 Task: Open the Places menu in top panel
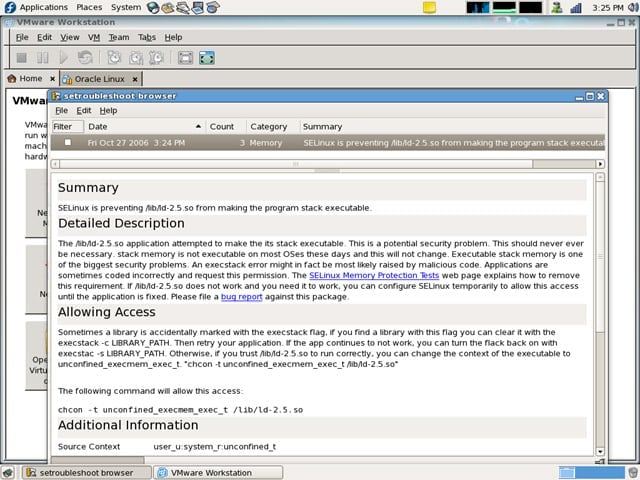click(89, 7)
